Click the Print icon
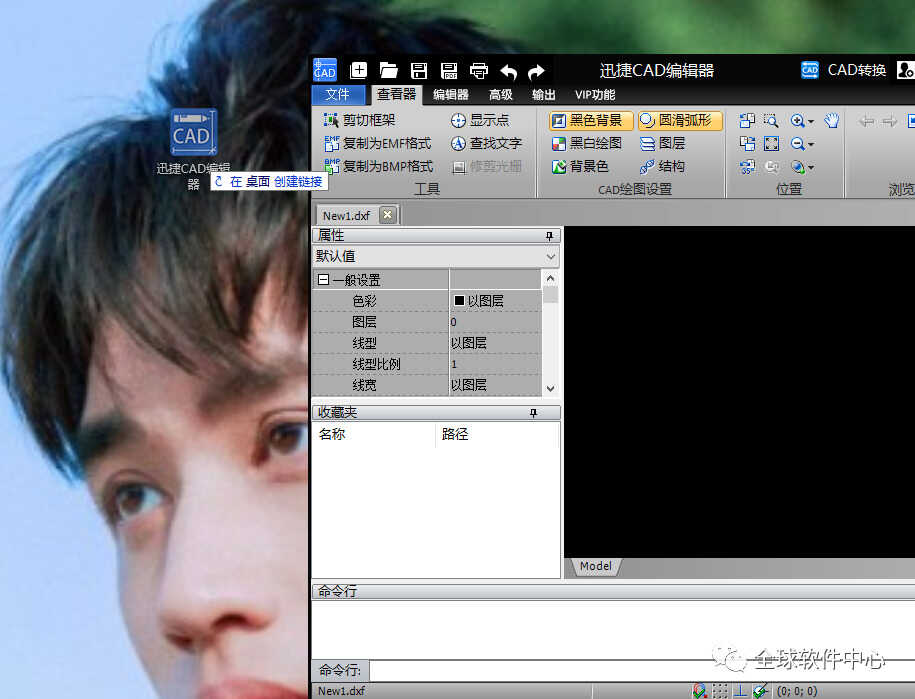The height and width of the screenshot is (699, 915). pyautogui.click(x=479, y=71)
